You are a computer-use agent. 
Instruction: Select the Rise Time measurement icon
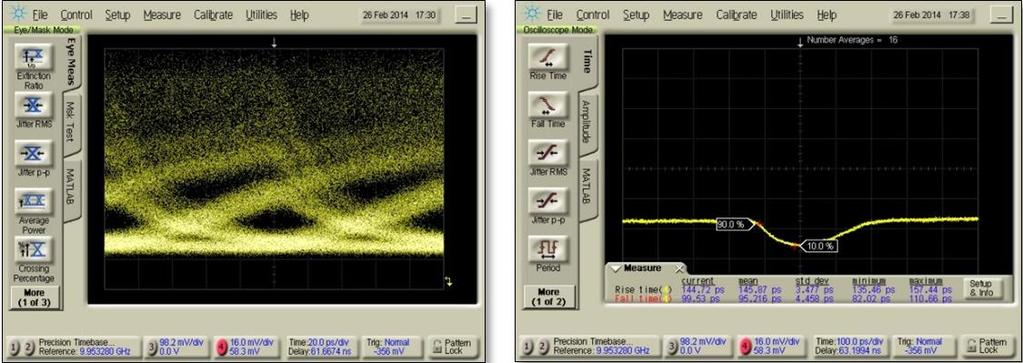coord(548,58)
